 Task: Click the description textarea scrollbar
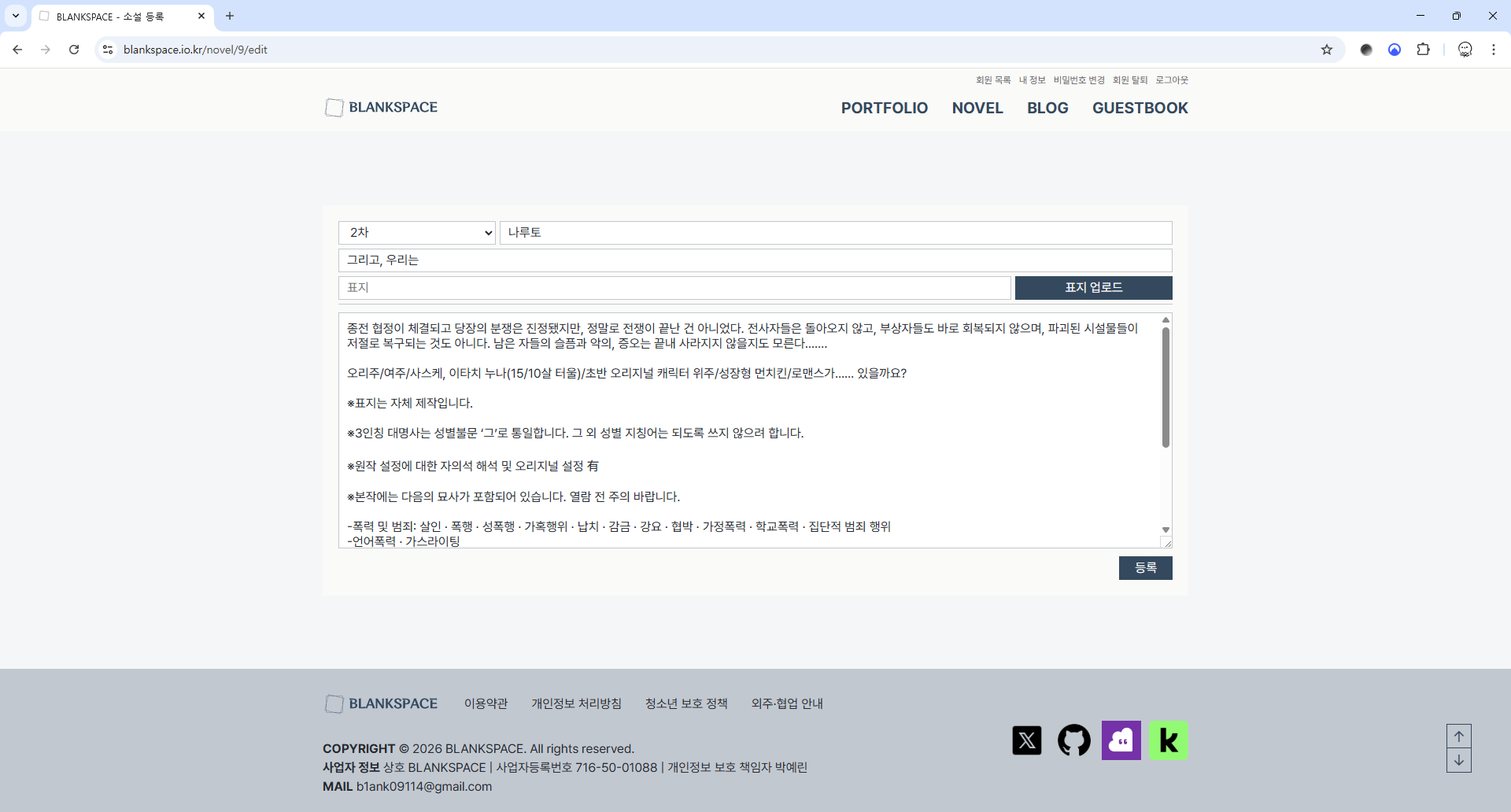click(x=1166, y=387)
